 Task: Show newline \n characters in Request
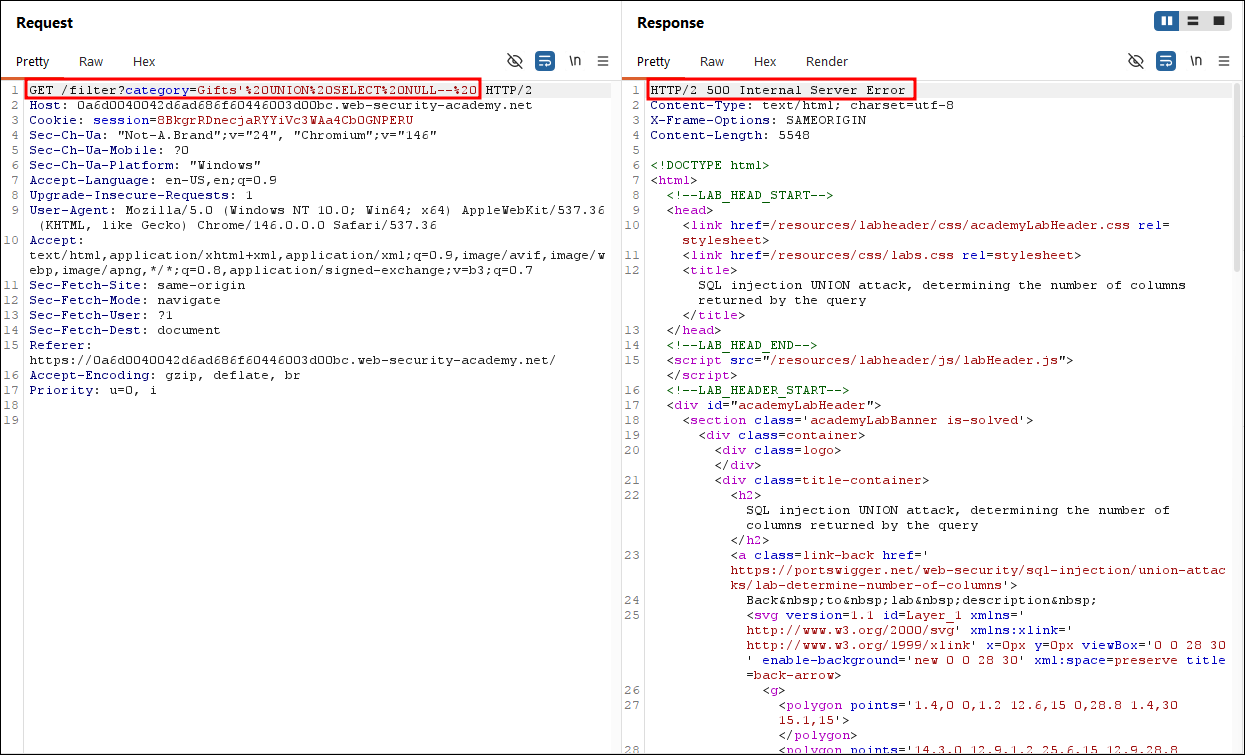coord(575,61)
